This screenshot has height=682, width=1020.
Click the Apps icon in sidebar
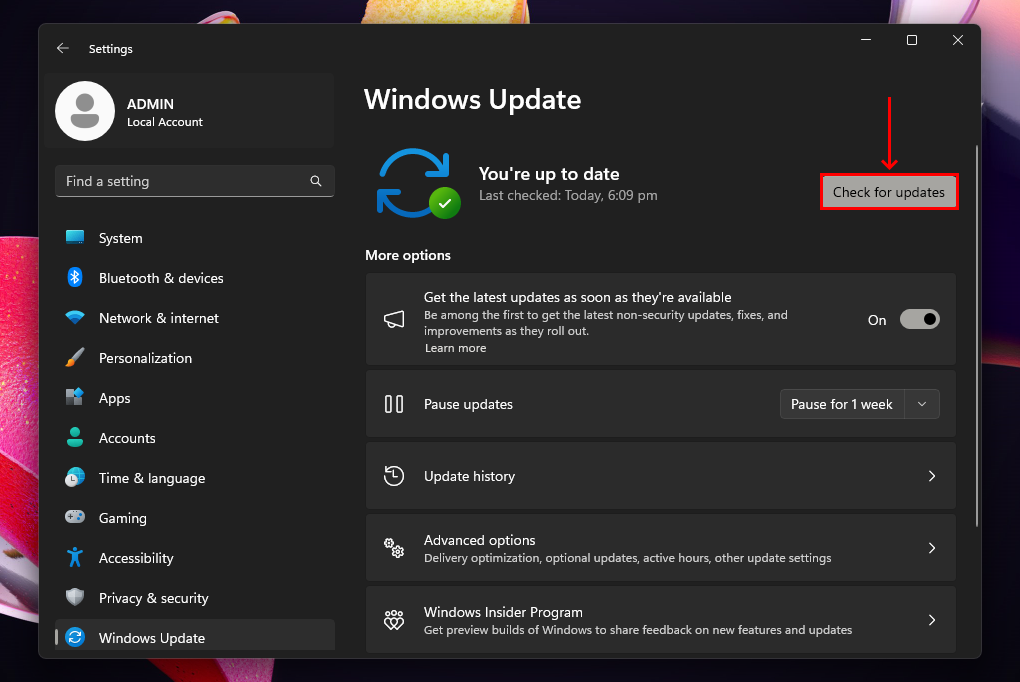75,397
